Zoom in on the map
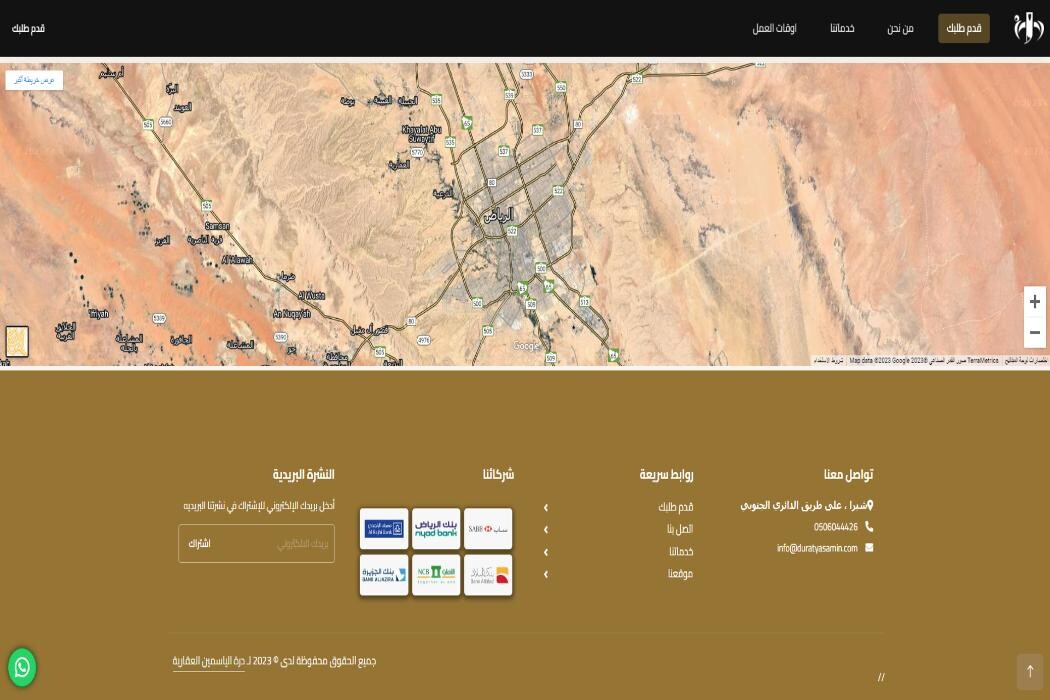 pos(1034,302)
